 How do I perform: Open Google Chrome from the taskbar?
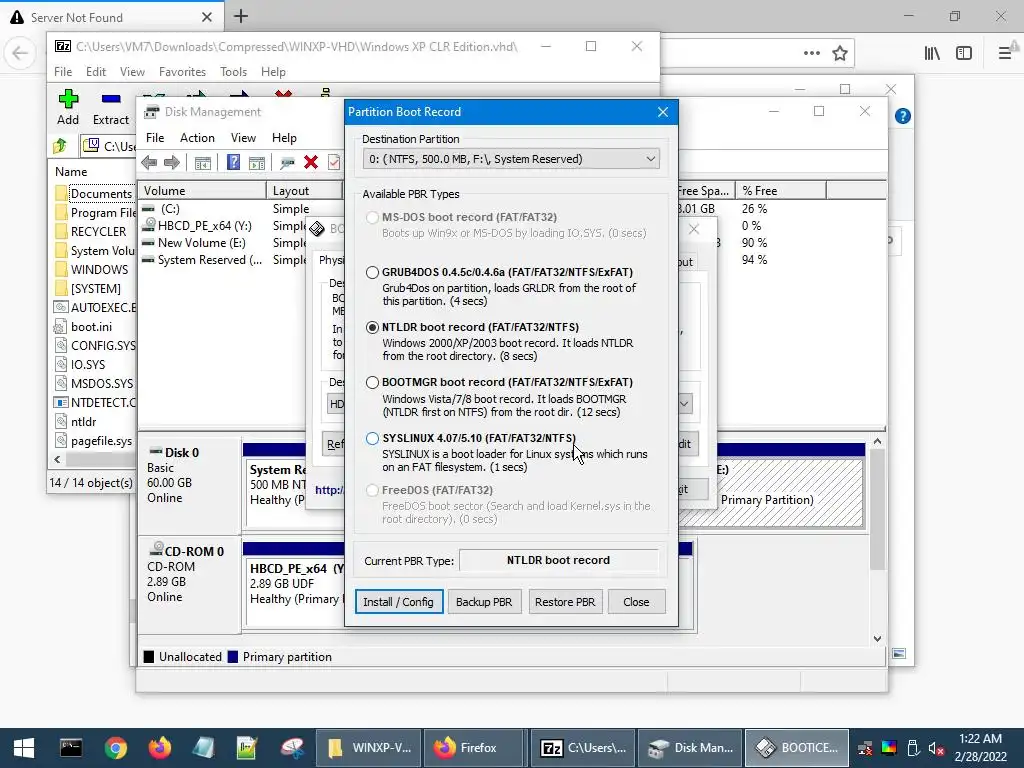tap(116, 748)
